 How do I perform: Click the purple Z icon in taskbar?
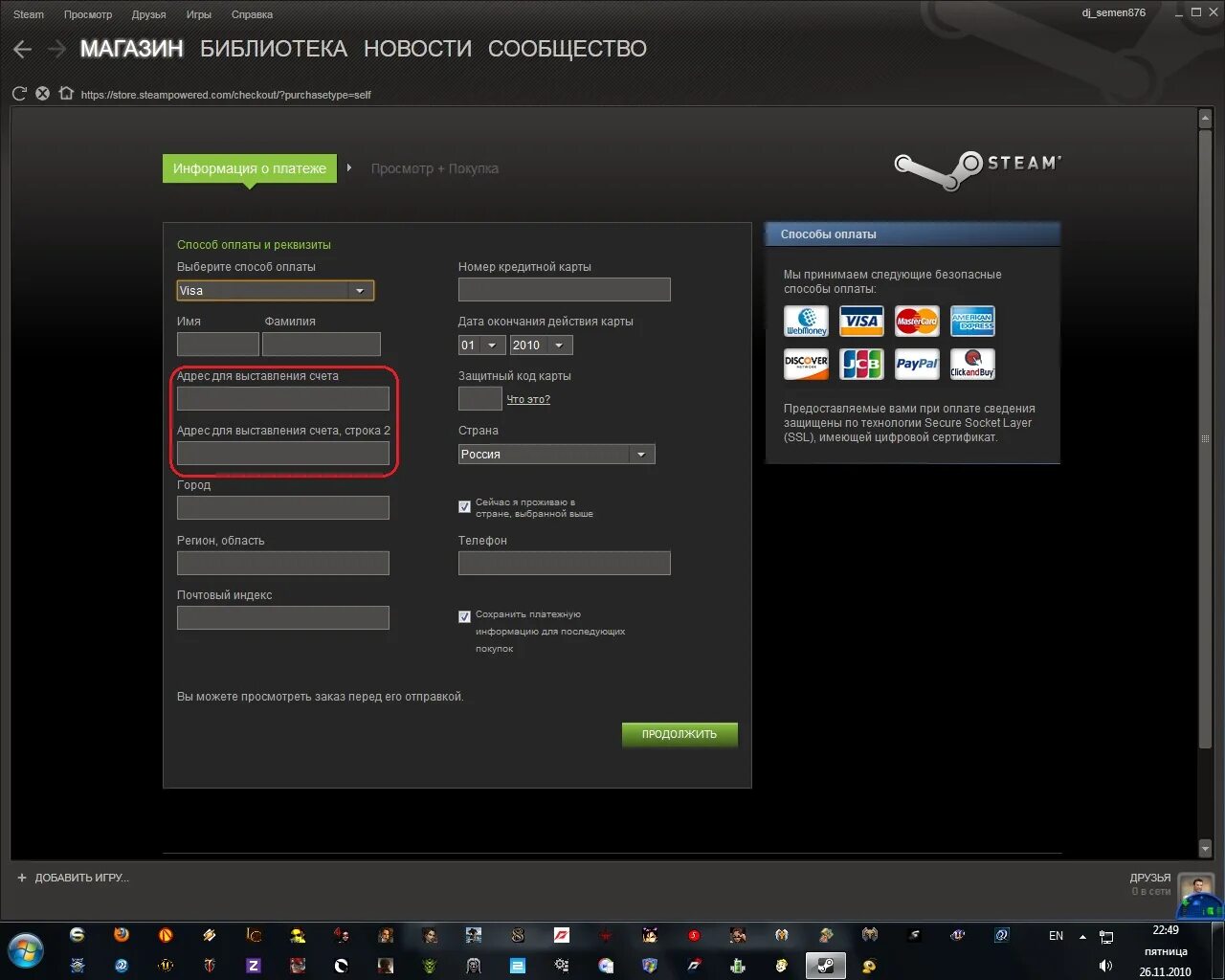(x=254, y=966)
